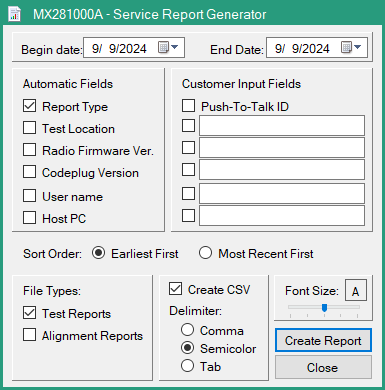Image resolution: width=385 pixels, height=390 pixels.
Task: Choose Comma as delimiter
Action: (x=188, y=330)
